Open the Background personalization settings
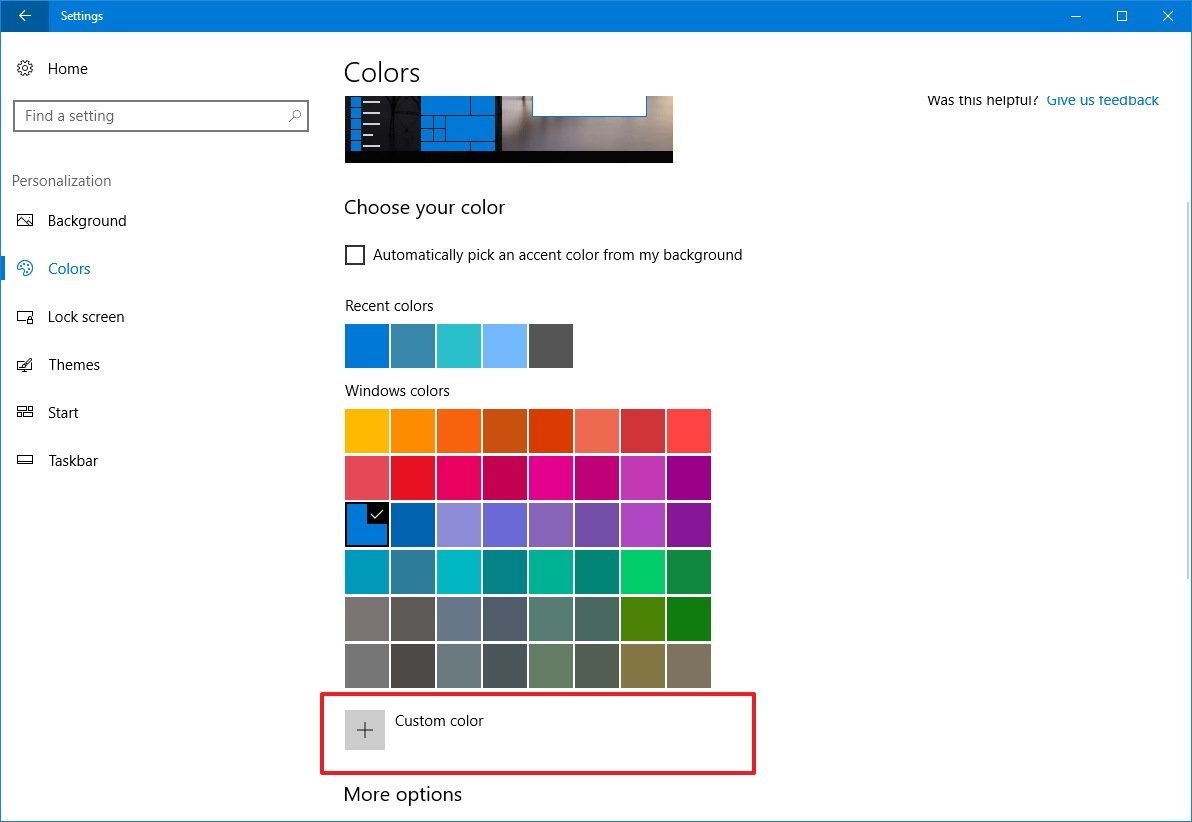Viewport: 1192px width, 822px height. [86, 220]
